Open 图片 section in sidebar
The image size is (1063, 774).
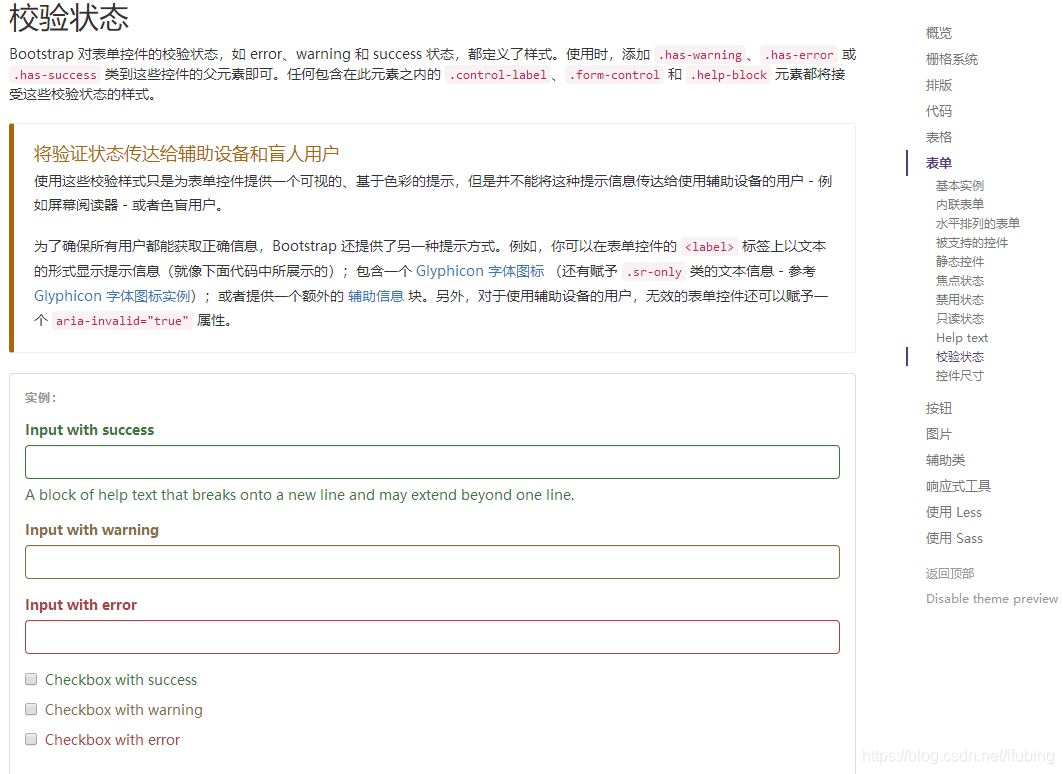(x=939, y=434)
